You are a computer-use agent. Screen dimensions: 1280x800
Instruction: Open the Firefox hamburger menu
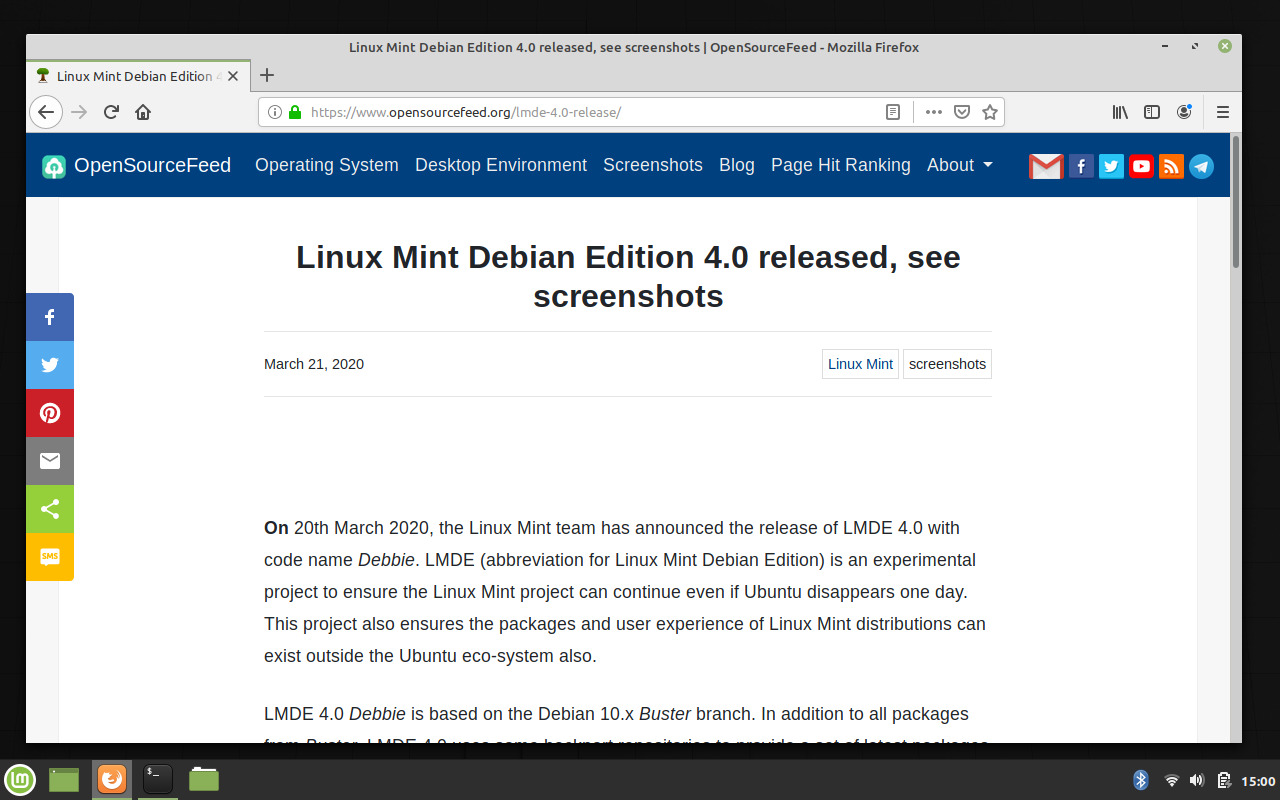[x=1222, y=112]
